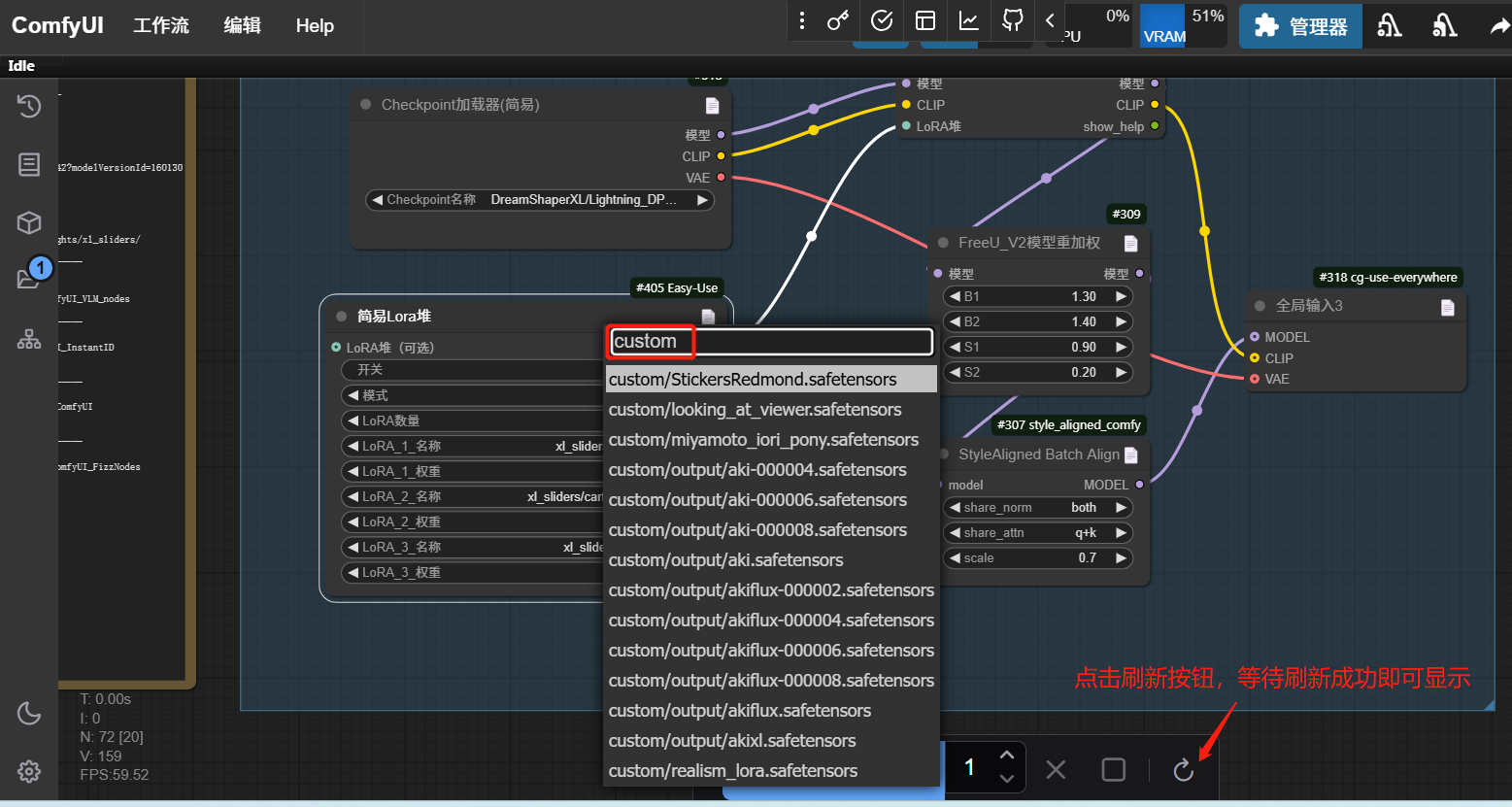Choose custom/output/akixl.safetensors entry
Image resolution: width=1512 pixels, height=807 pixels.
click(x=771, y=740)
